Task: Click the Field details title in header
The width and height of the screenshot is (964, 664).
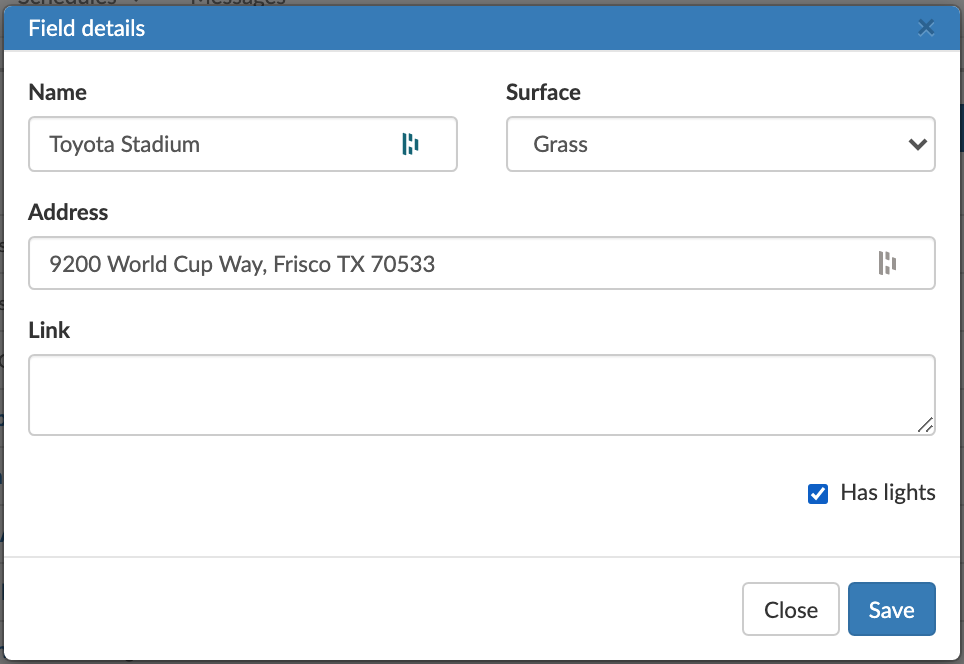Action: tap(87, 28)
